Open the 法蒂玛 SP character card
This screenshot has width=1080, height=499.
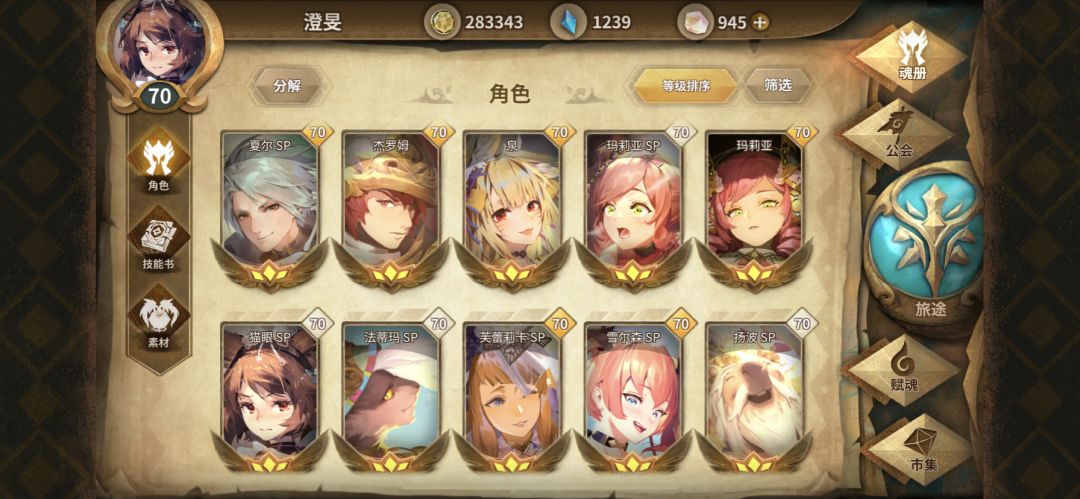click(391, 391)
